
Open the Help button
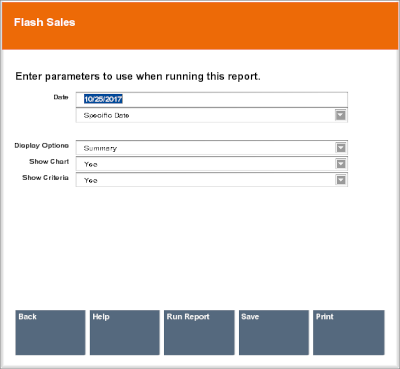point(125,332)
